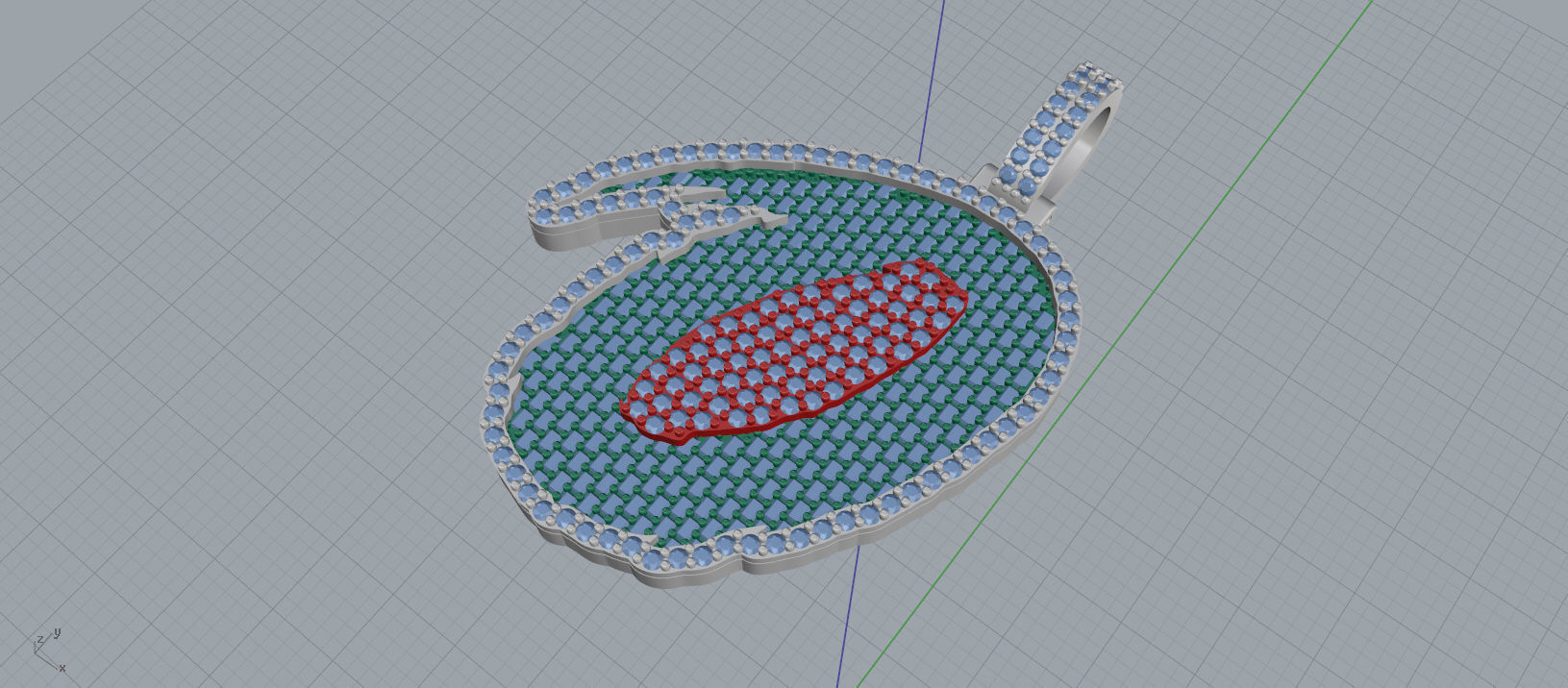This screenshot has height=688, width=1568.
Task: Select the red oval center plate
Action: (794, 350)
